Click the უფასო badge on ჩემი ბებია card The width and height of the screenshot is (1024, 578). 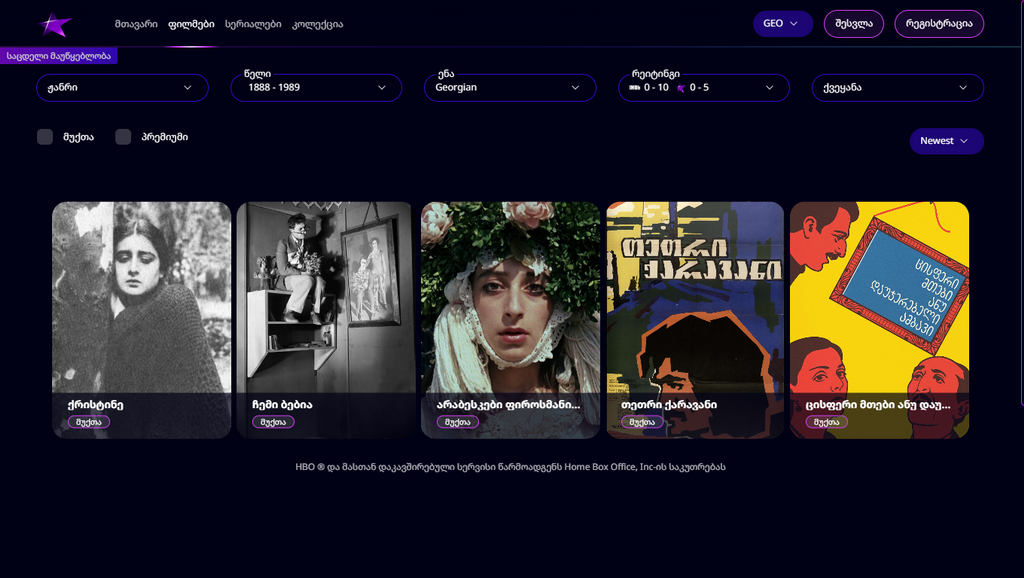pos(274,422)
